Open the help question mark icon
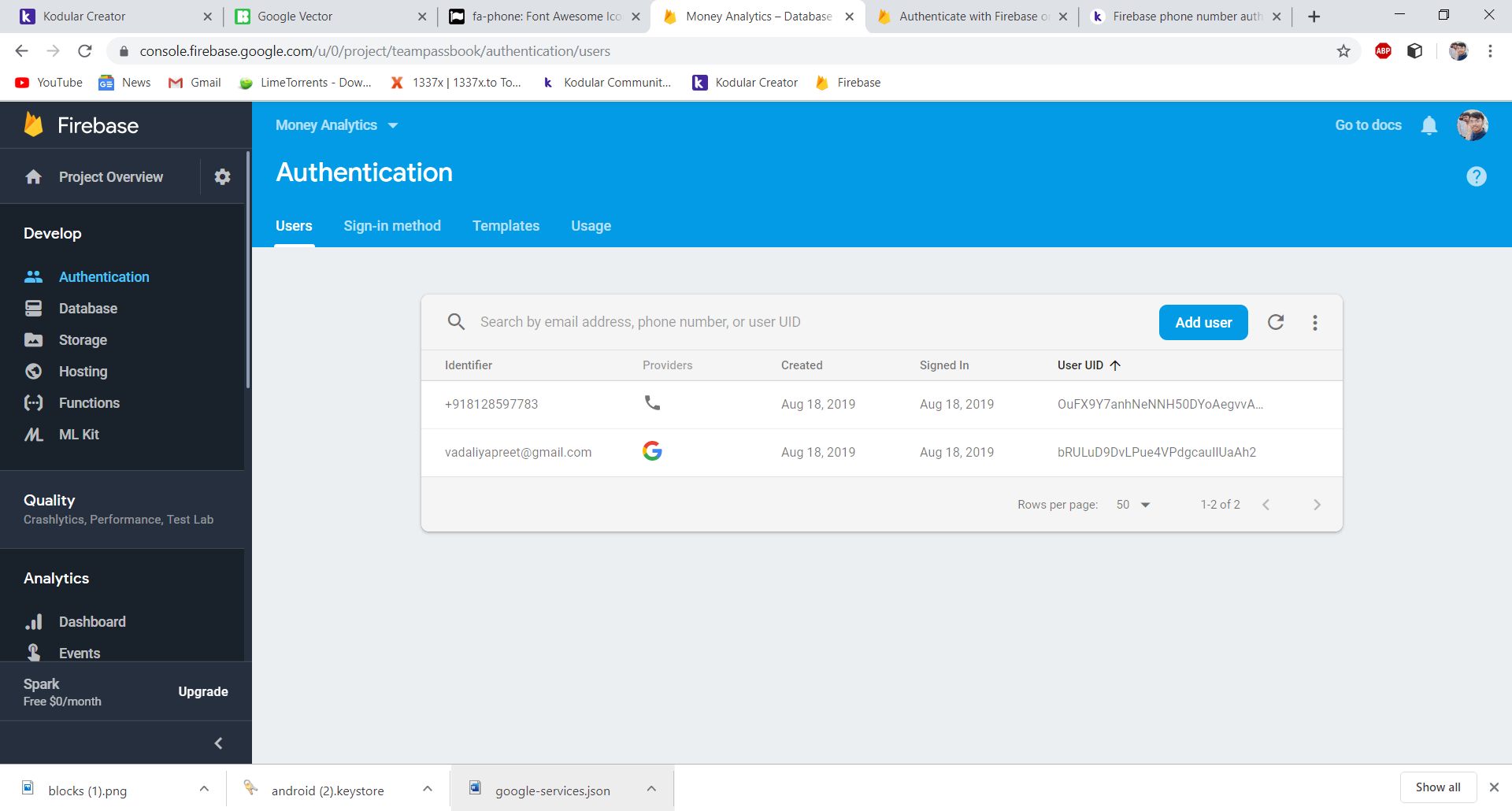 click(1476, 176)
